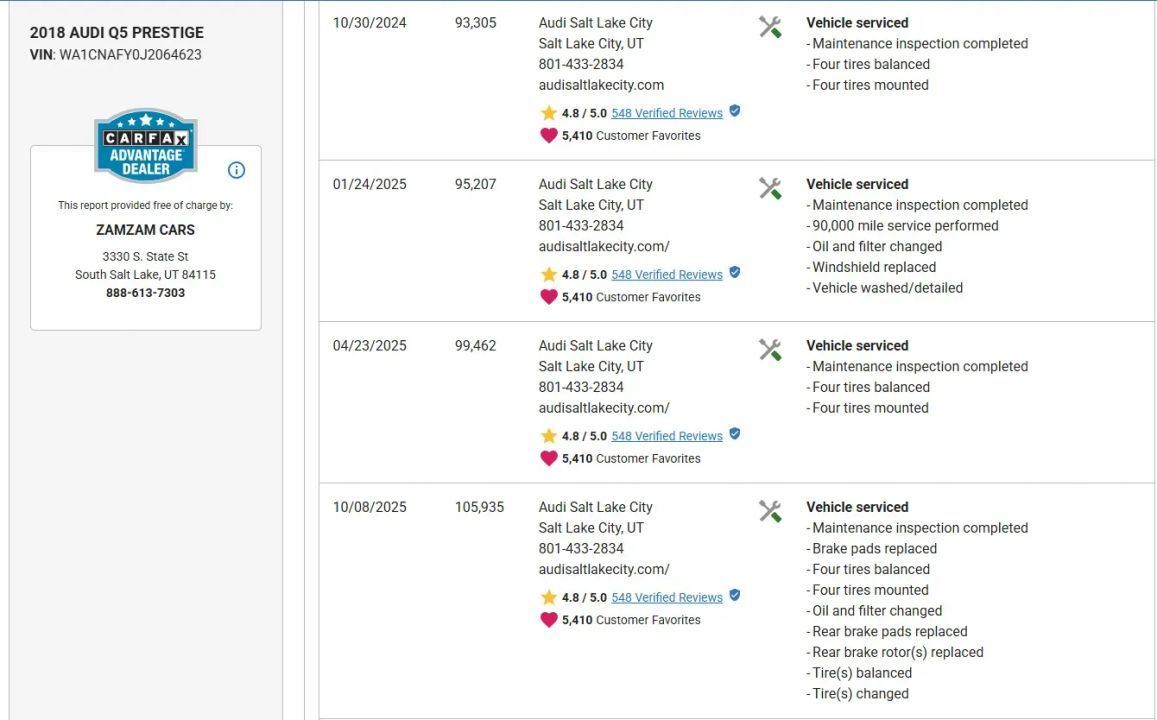Select the VIN WA1CNAFY0J2064623 text

click(x=131, y=55)
